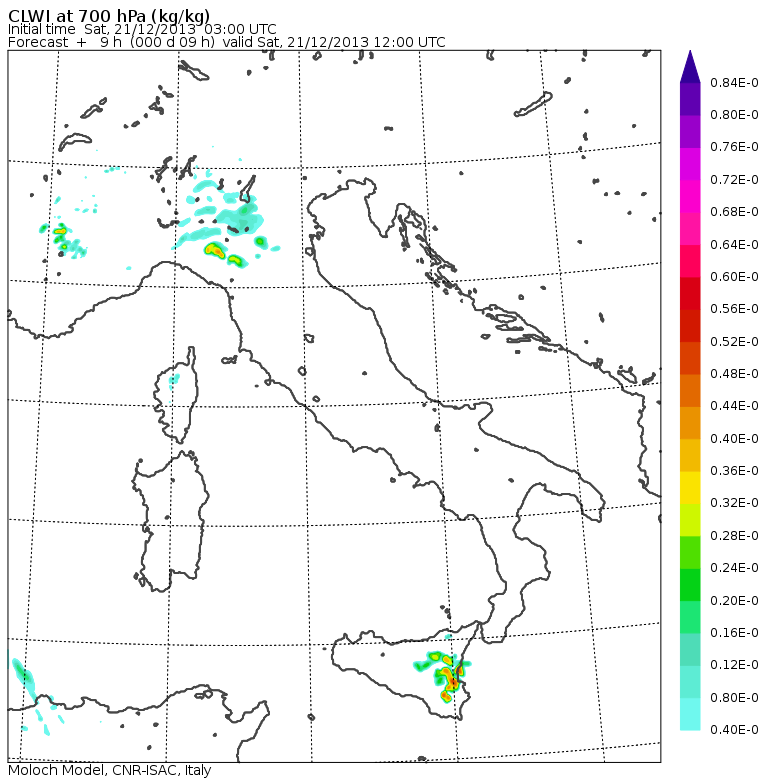Viewport: 760px width, 784px height.
Task: Click the red band between 0.56E-0 and 0.60E-0
Action: click(x=690, y=294)
